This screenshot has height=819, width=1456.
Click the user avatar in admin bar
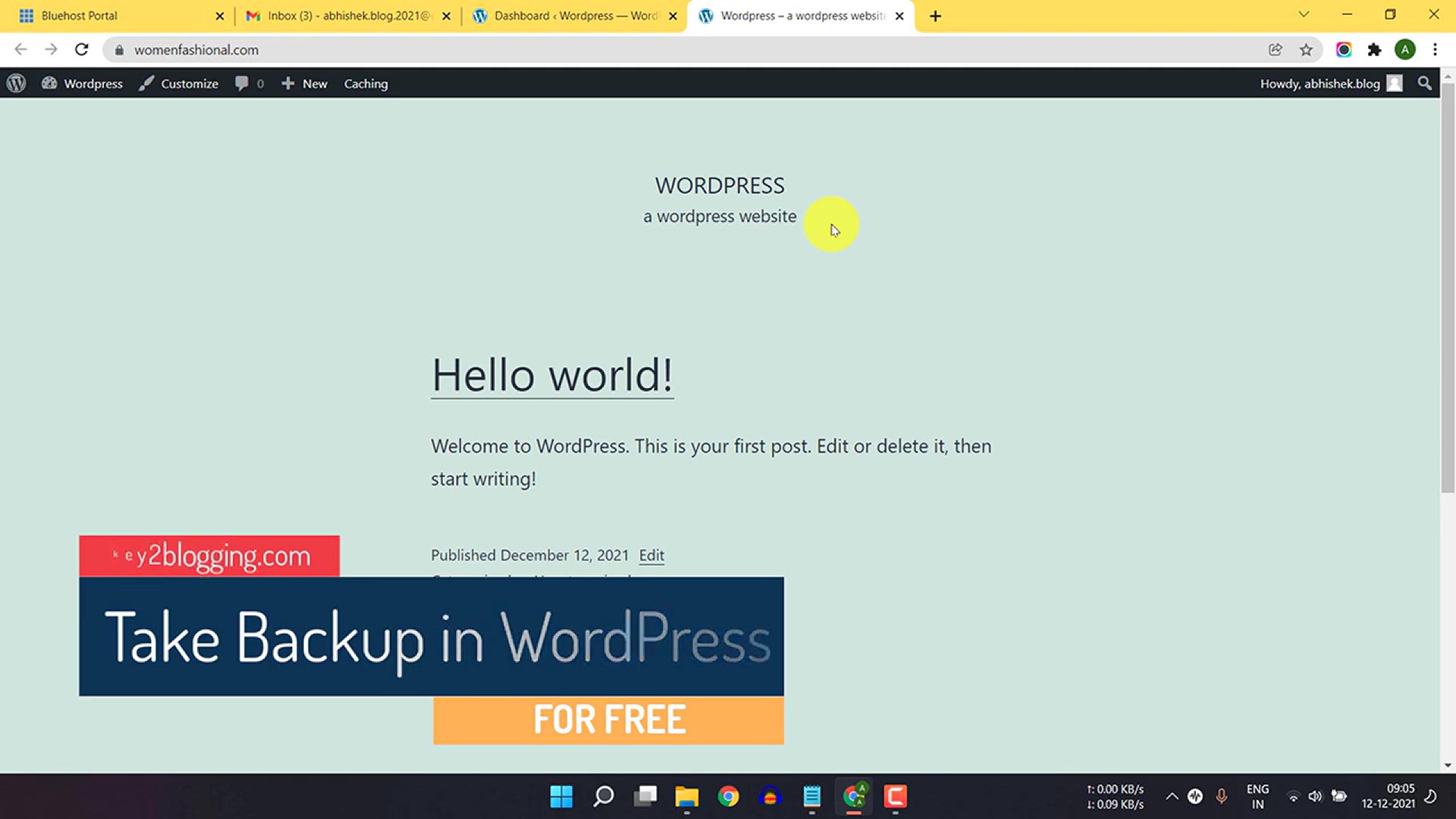click(x=1395, y=83)
